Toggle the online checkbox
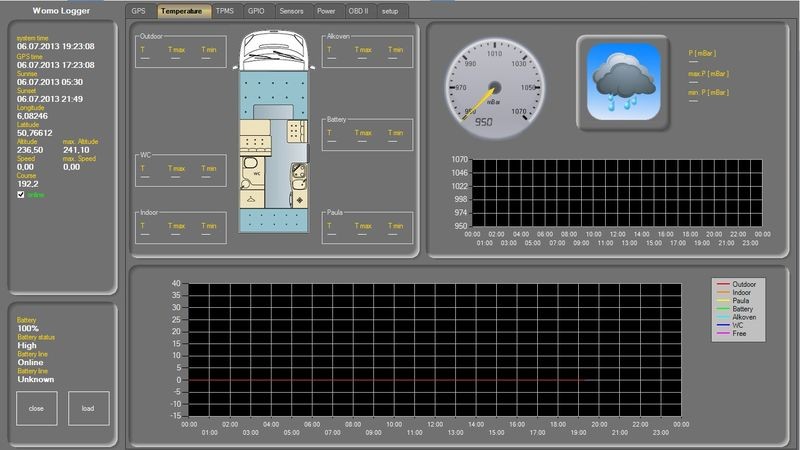 (22, 195)
